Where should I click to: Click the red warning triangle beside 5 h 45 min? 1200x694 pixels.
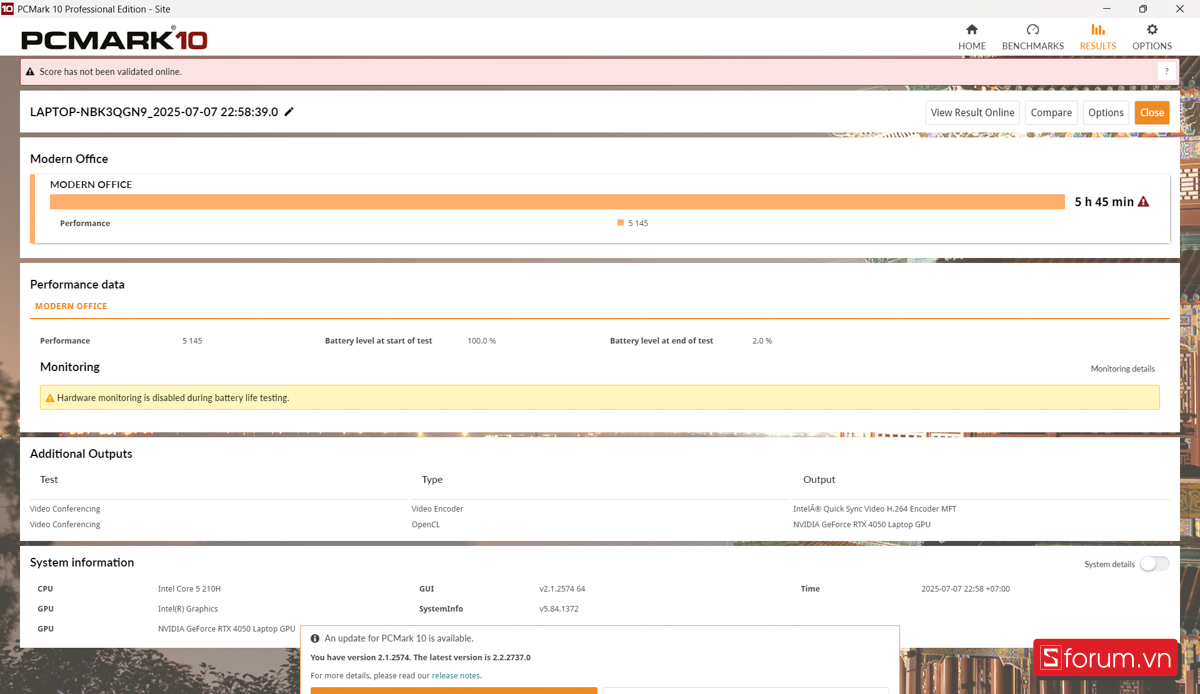tap(1143, 201)
